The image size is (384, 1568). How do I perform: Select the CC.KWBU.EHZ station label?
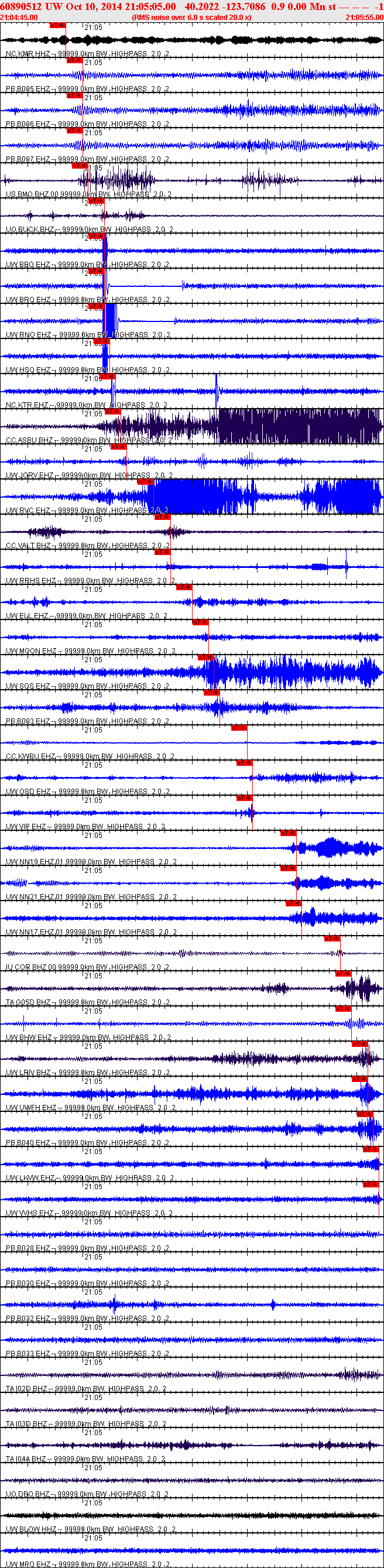coord(90,757)
